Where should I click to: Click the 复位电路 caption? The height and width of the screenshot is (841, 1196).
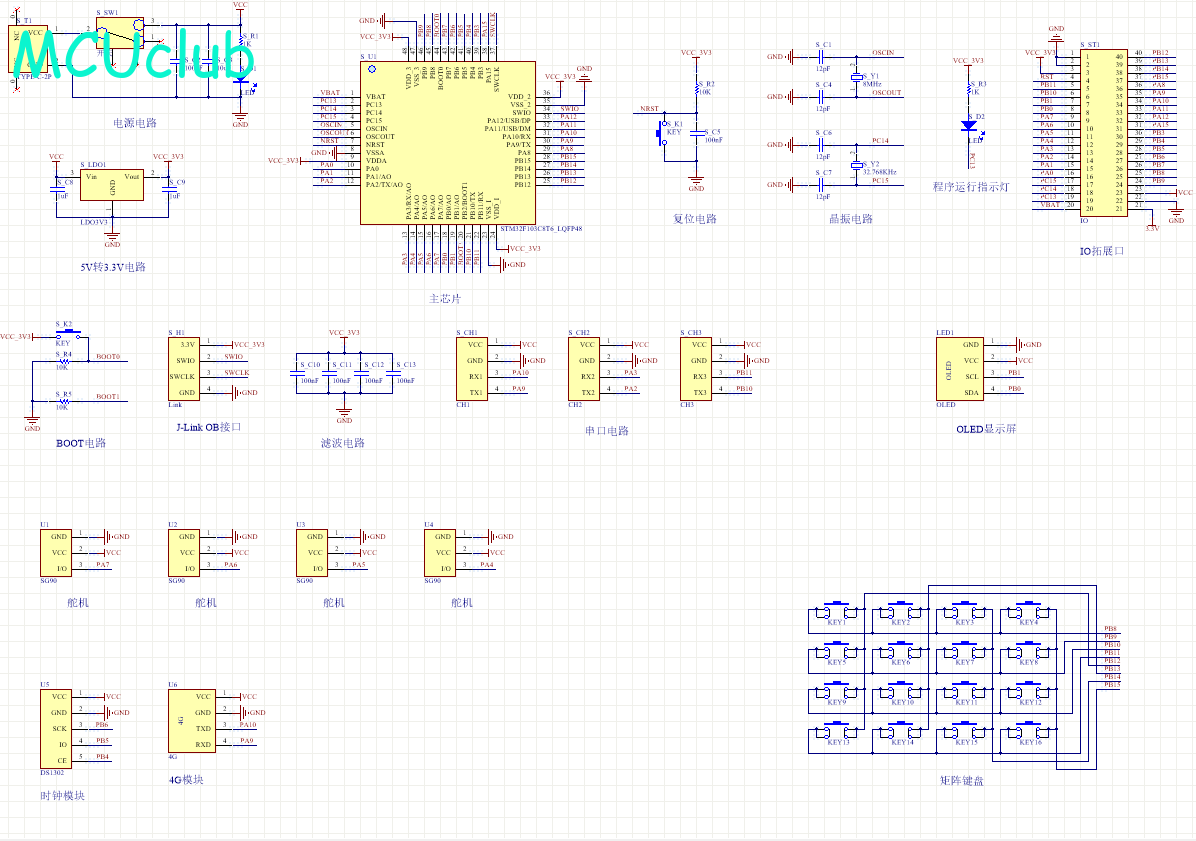coord(695,219)
